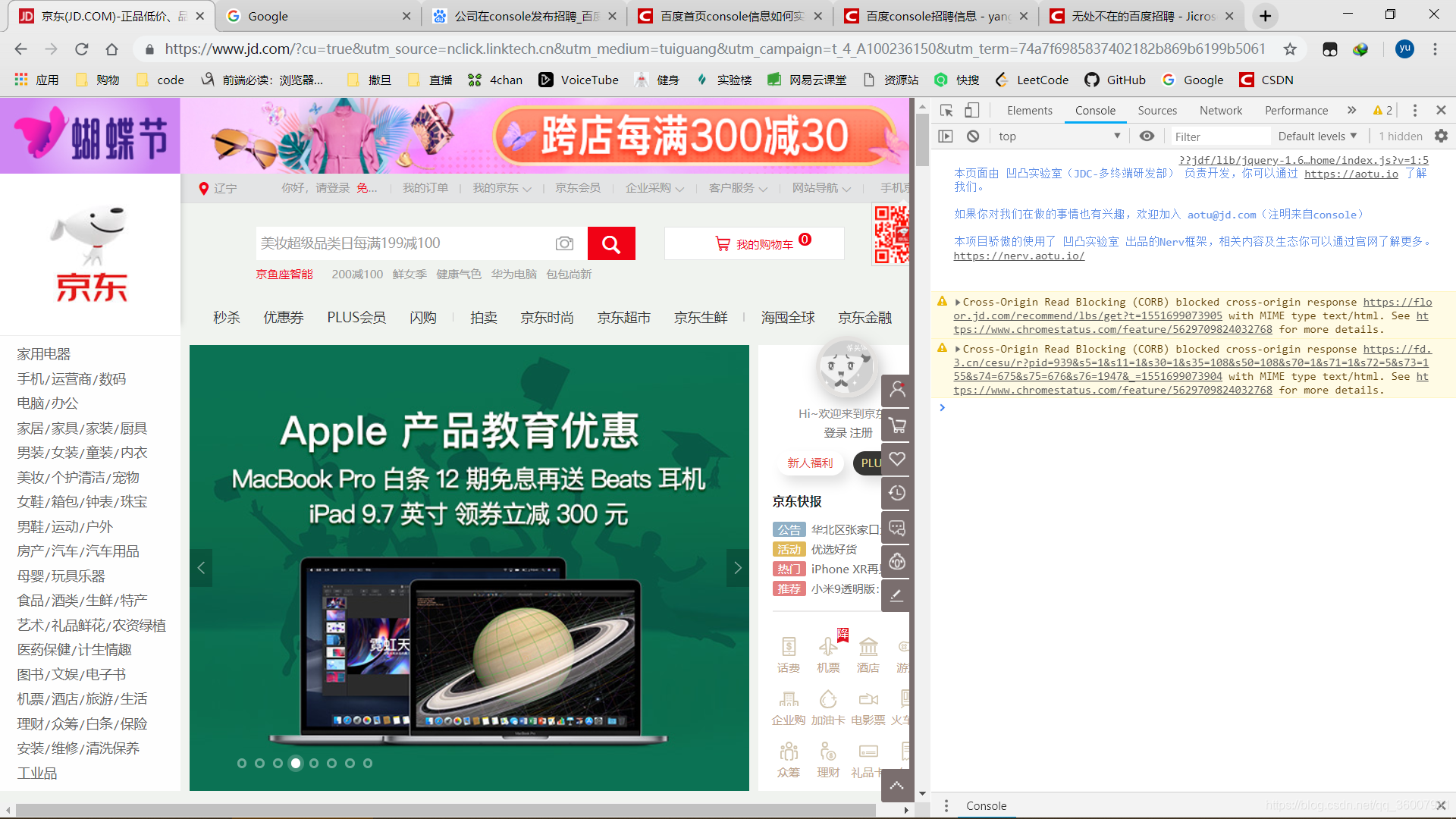Select the last carousel indicator dot
This screenshot has height=819, width=1456.
click(368, 764)
